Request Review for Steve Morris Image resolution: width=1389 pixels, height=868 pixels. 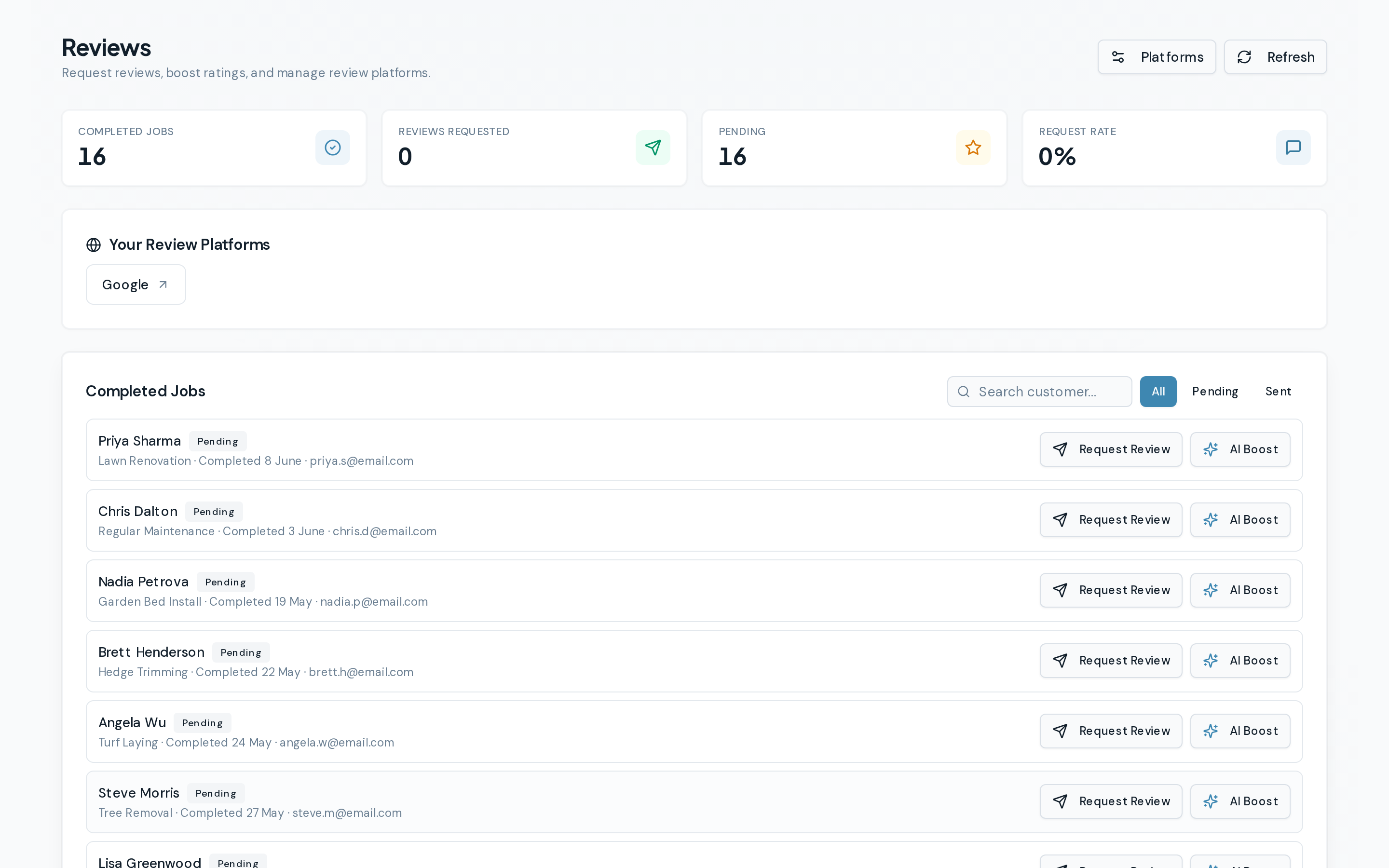1111,801
